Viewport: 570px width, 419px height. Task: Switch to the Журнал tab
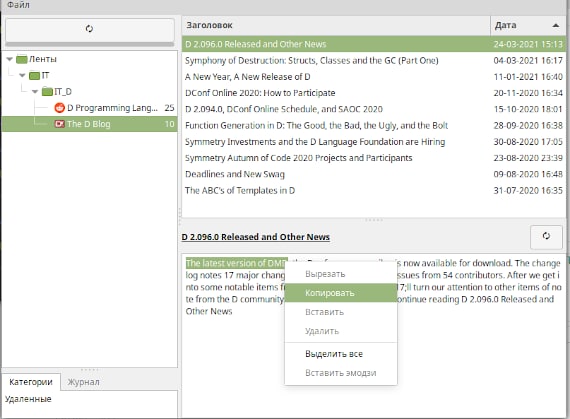pyautogui.click(x=83, y=382)
